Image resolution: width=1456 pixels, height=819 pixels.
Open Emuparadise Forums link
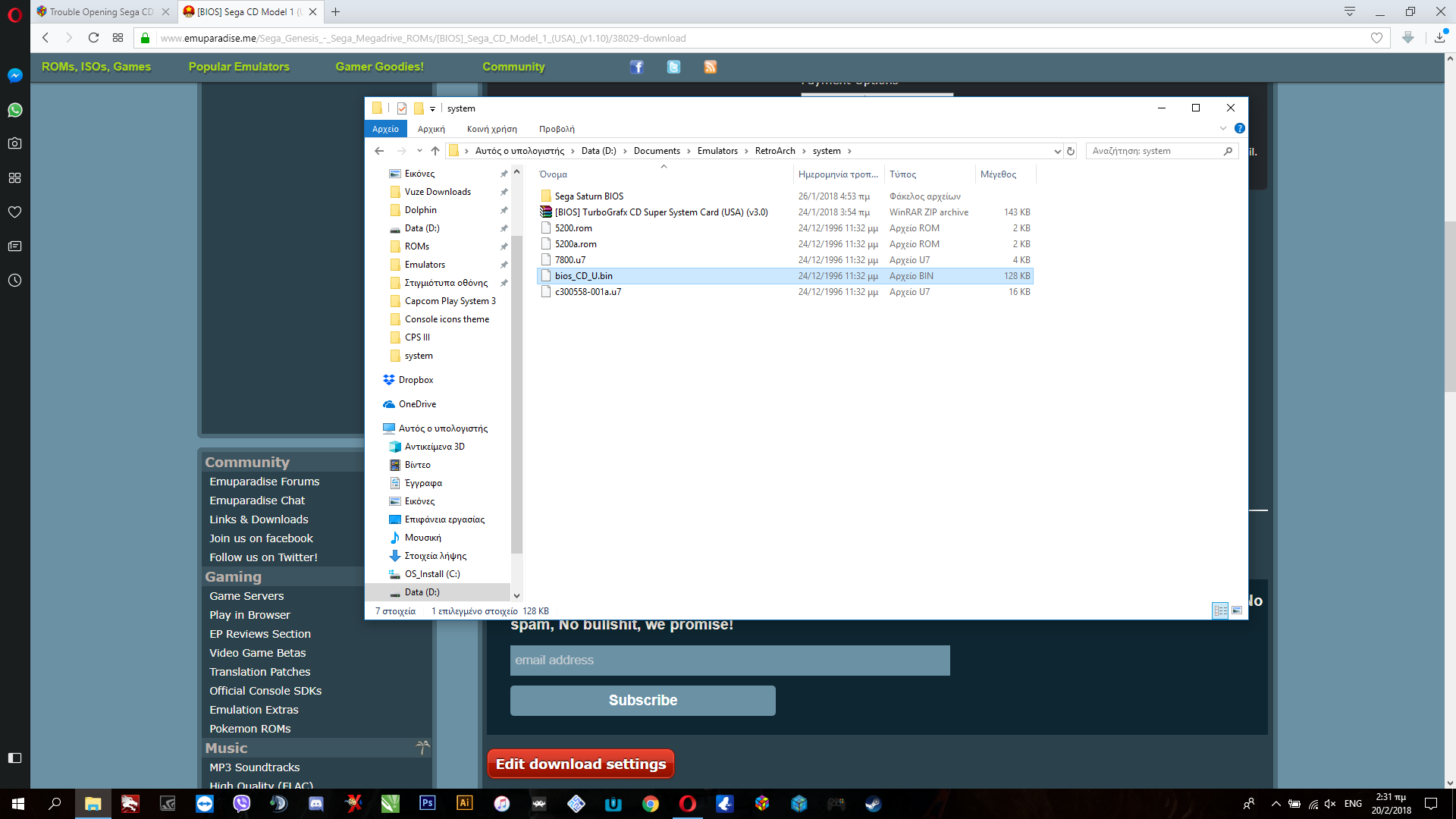click(x=264, y=482)
